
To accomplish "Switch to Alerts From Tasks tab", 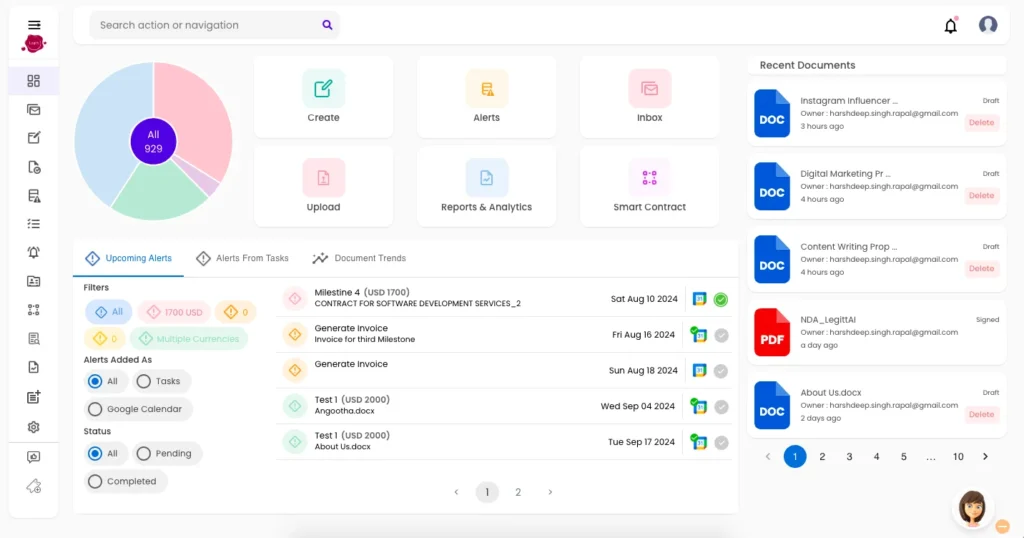I will point(242,258).
